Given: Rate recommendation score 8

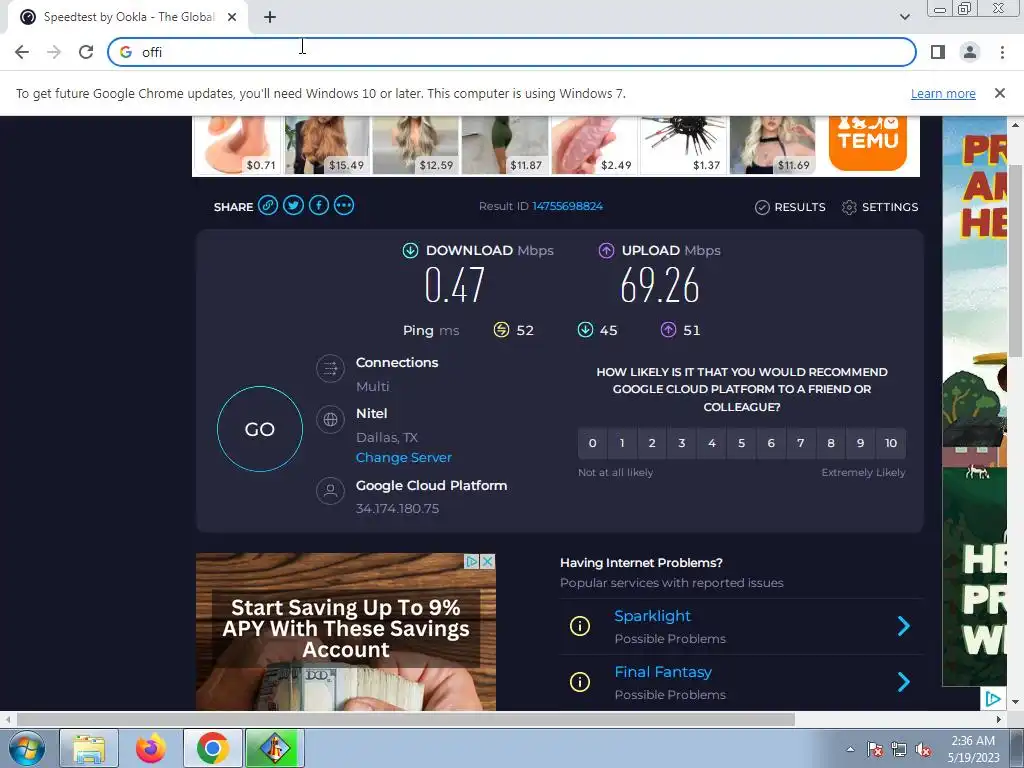Looking at the screenshot, I should 831,443.
